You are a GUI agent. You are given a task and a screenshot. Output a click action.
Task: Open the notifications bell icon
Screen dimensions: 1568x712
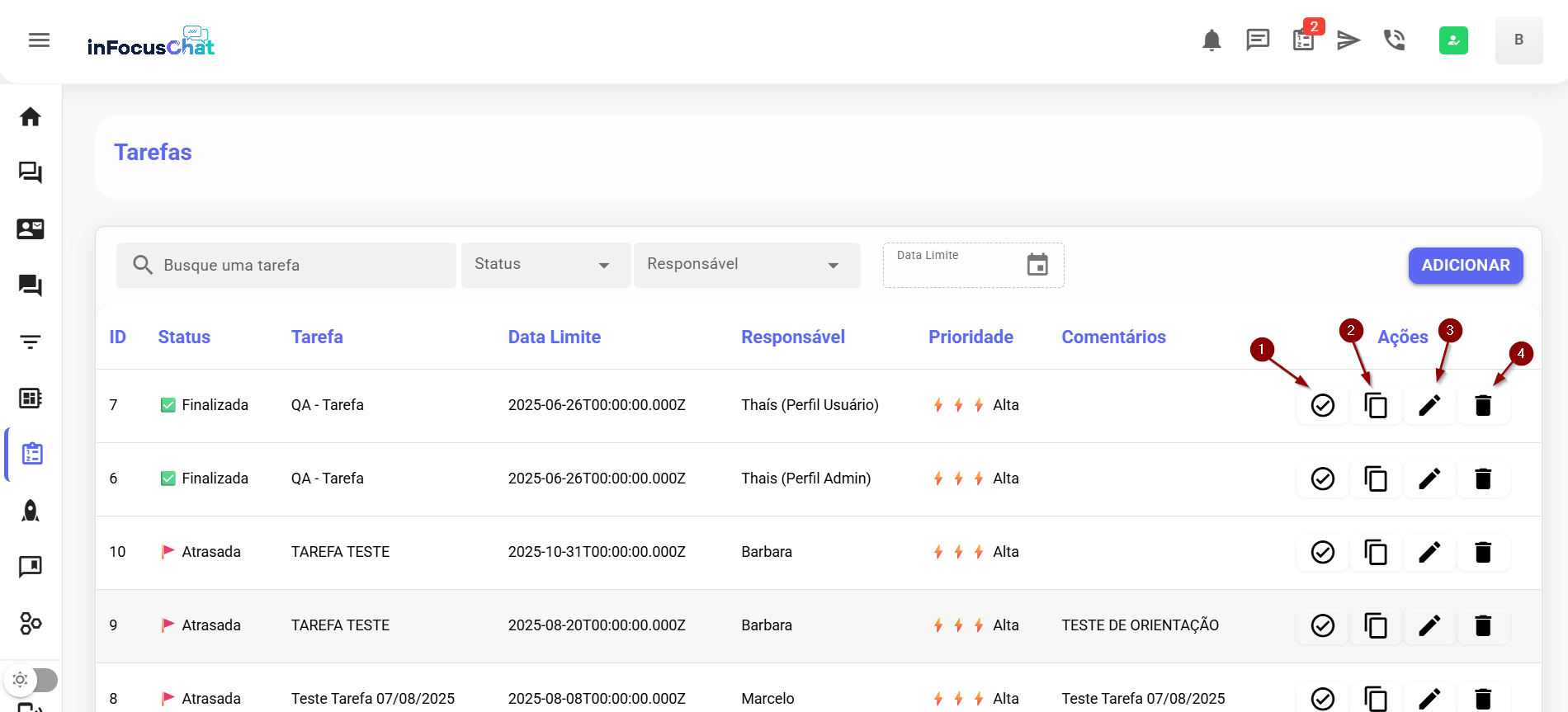tap(1211, 40)
